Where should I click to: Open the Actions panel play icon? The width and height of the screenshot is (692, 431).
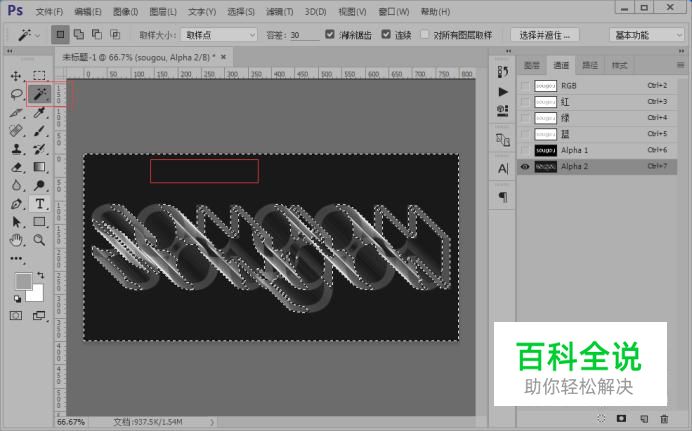point(503,92)
